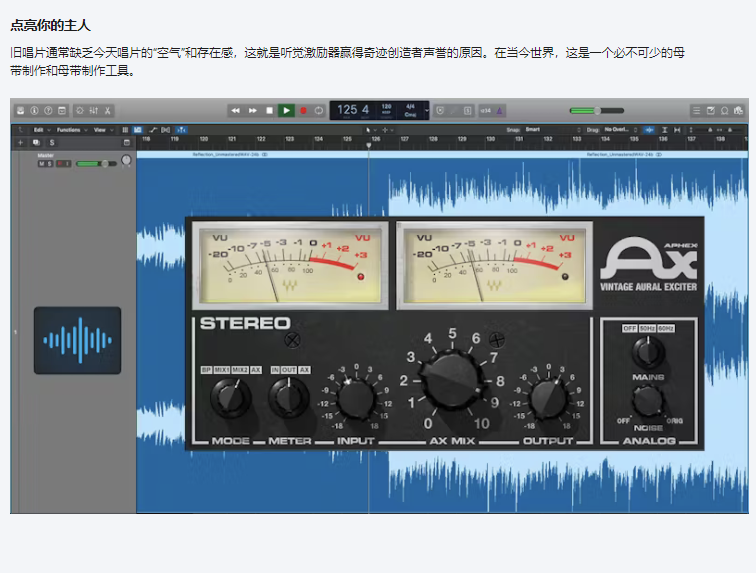Viewport: 756px width, 573px height.
Task: Open the Quick Help question mark icon
Action: (48, 110)
